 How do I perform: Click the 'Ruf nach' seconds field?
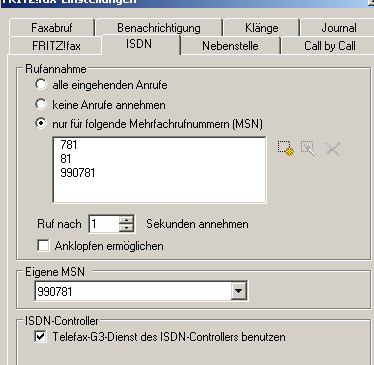click(x=104, y=224)
